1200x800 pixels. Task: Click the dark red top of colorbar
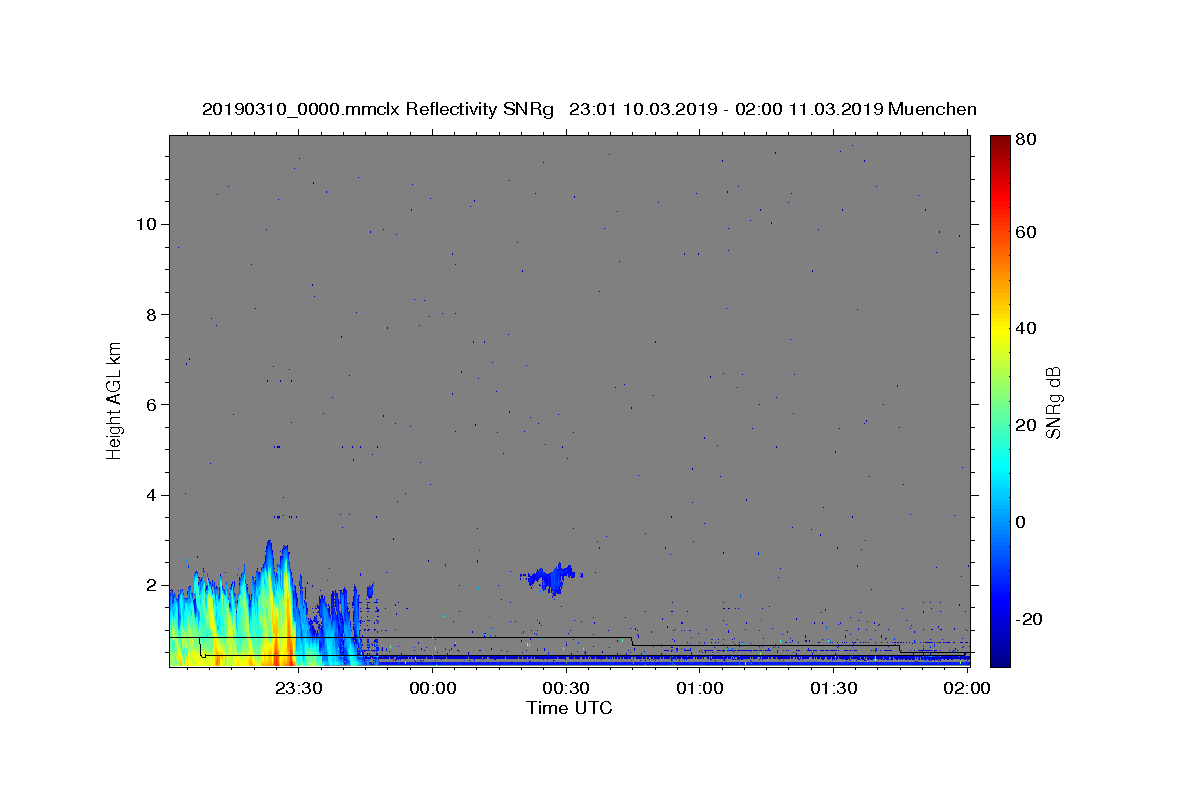(x=1000, y=143)
